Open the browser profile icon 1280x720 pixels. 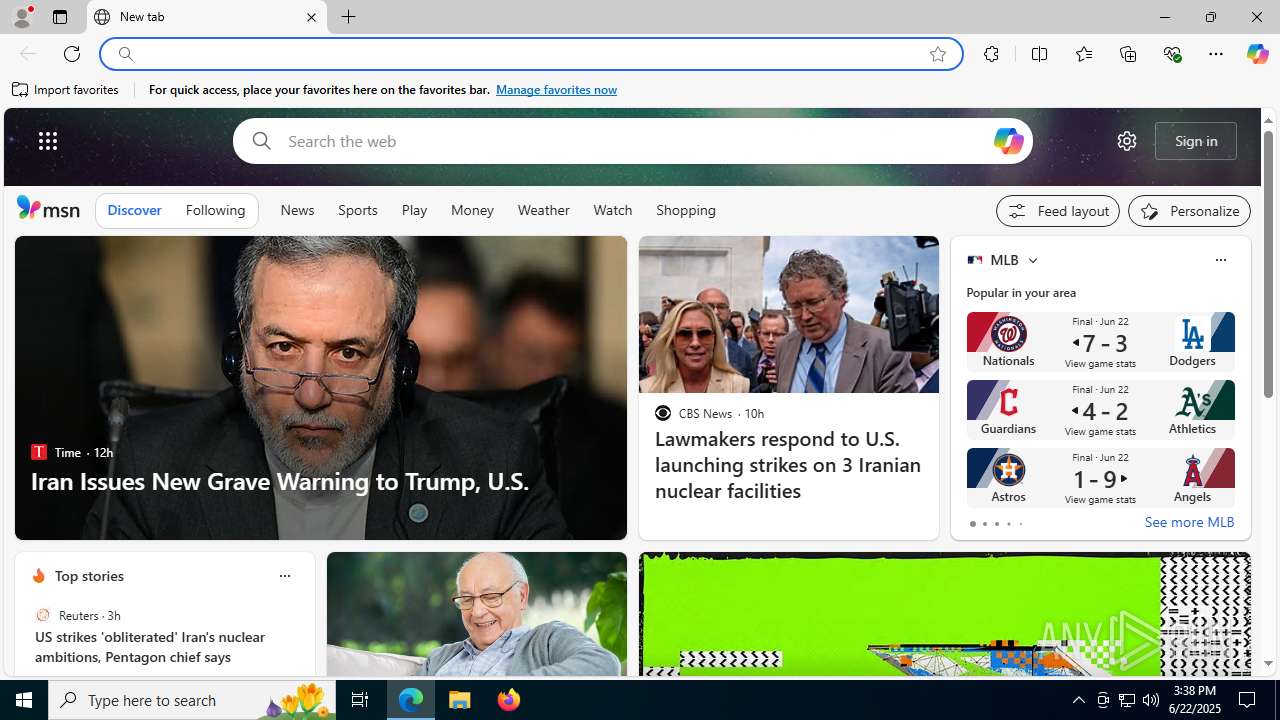pyautogui.click(x=21, y=17)
